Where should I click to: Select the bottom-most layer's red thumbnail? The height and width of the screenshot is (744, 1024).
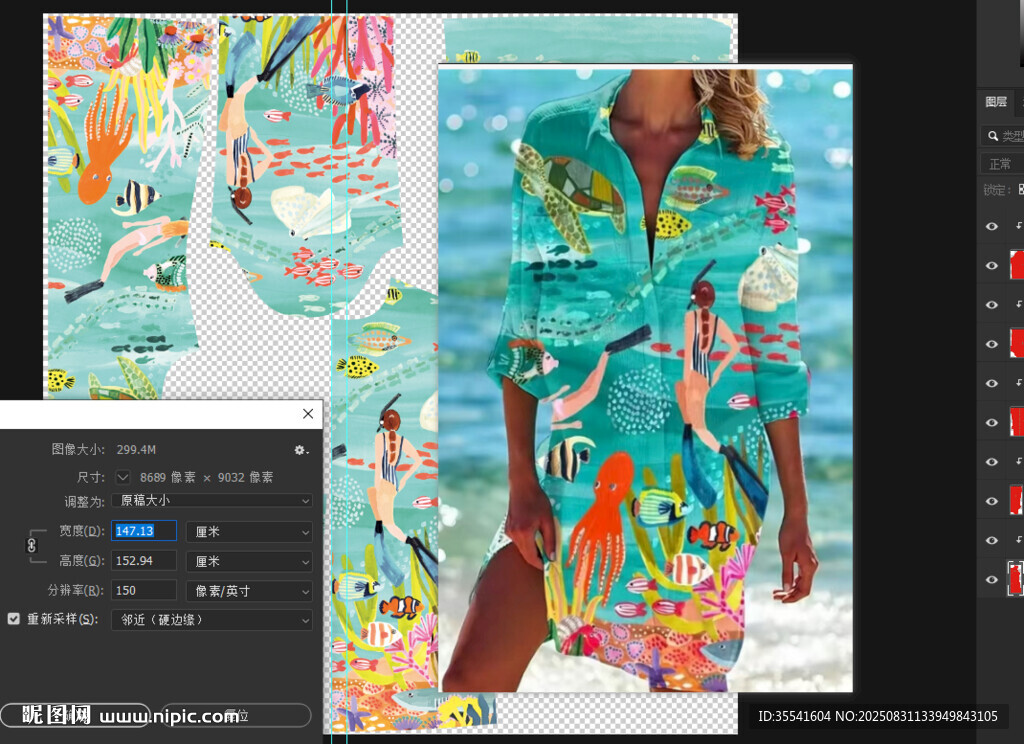(x=1016, y=579)
